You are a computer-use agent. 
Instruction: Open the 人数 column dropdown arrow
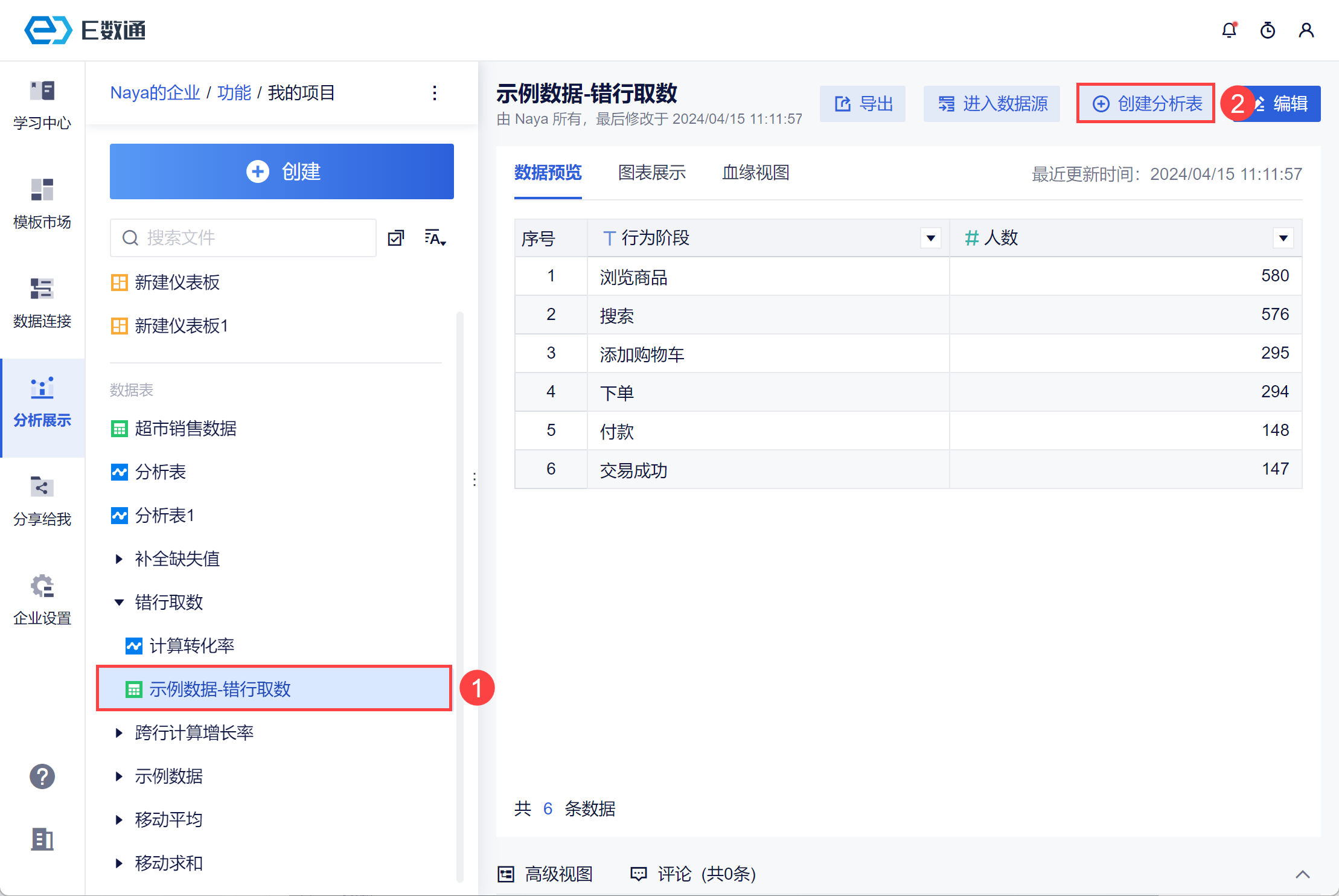(x=1283, y=238)
